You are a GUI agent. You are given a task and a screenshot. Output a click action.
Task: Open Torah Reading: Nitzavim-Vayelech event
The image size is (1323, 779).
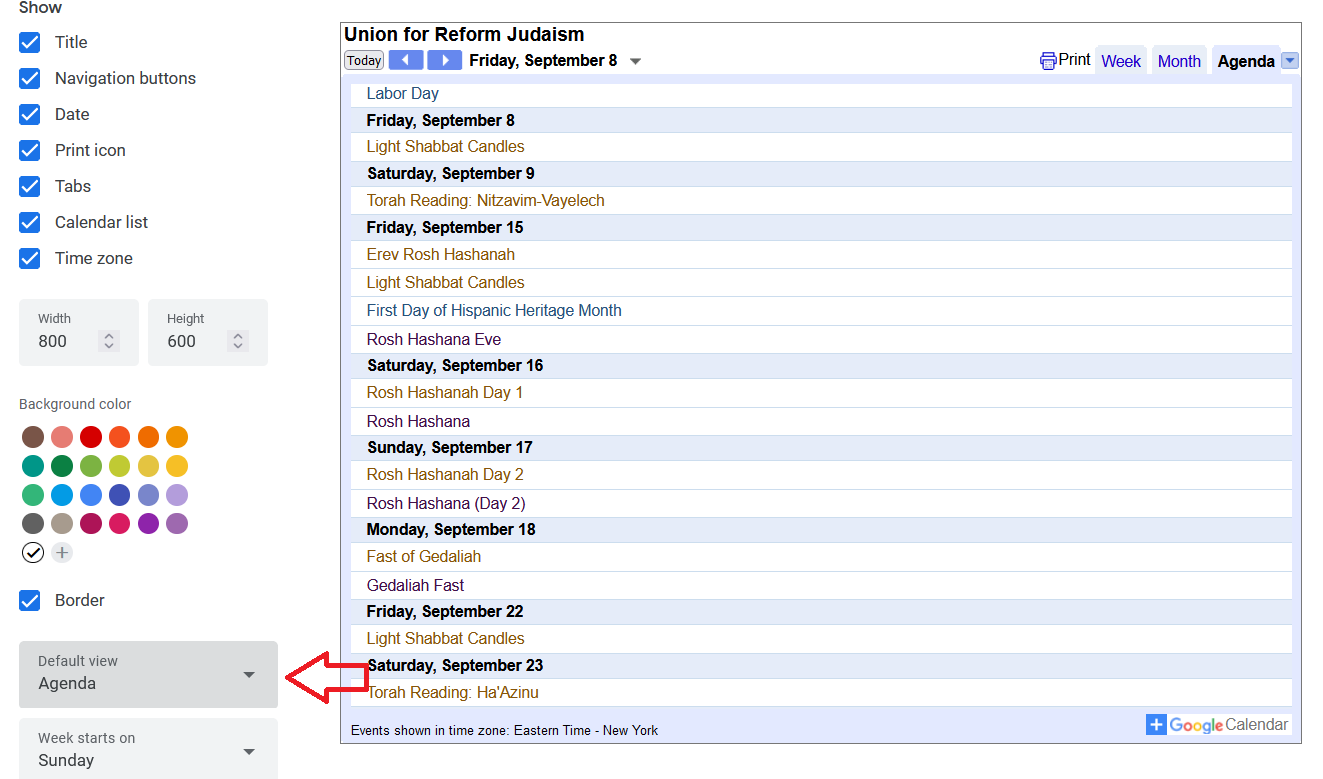486,200
